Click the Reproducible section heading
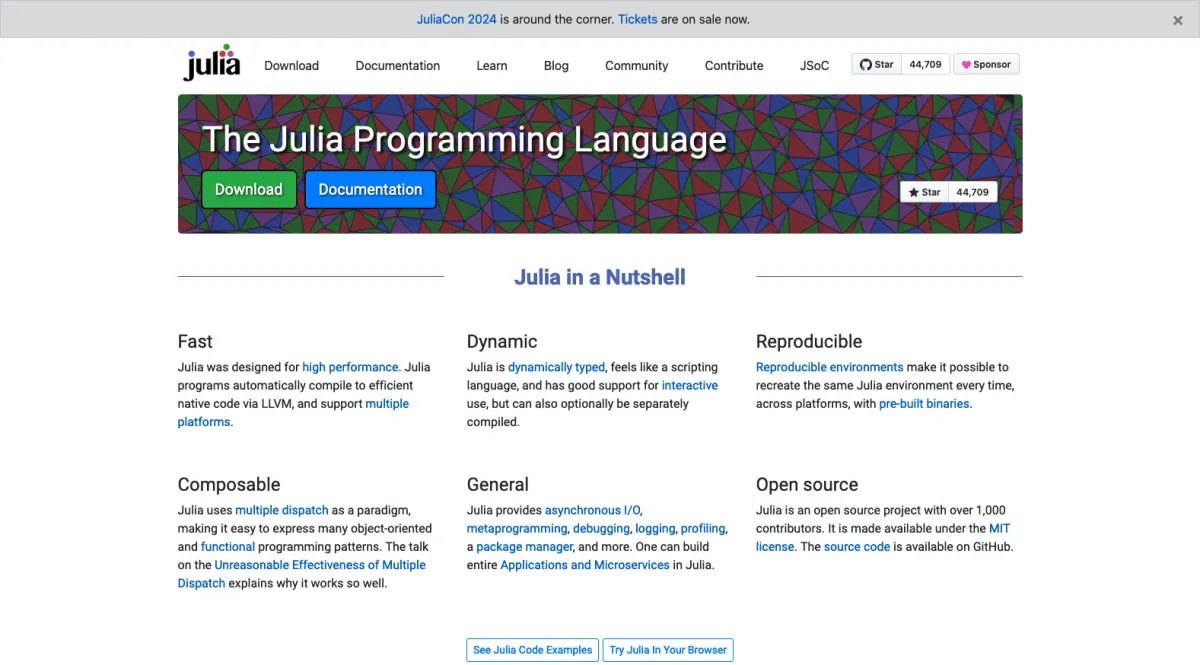The width and height of the screenshot is (1200, 665). (x=809, y=341)
